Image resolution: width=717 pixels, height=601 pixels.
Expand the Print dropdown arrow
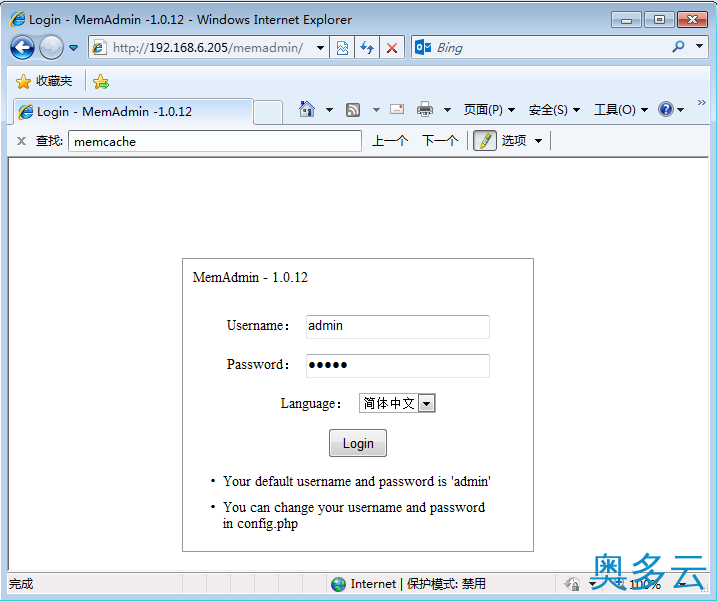coord(447,110)
